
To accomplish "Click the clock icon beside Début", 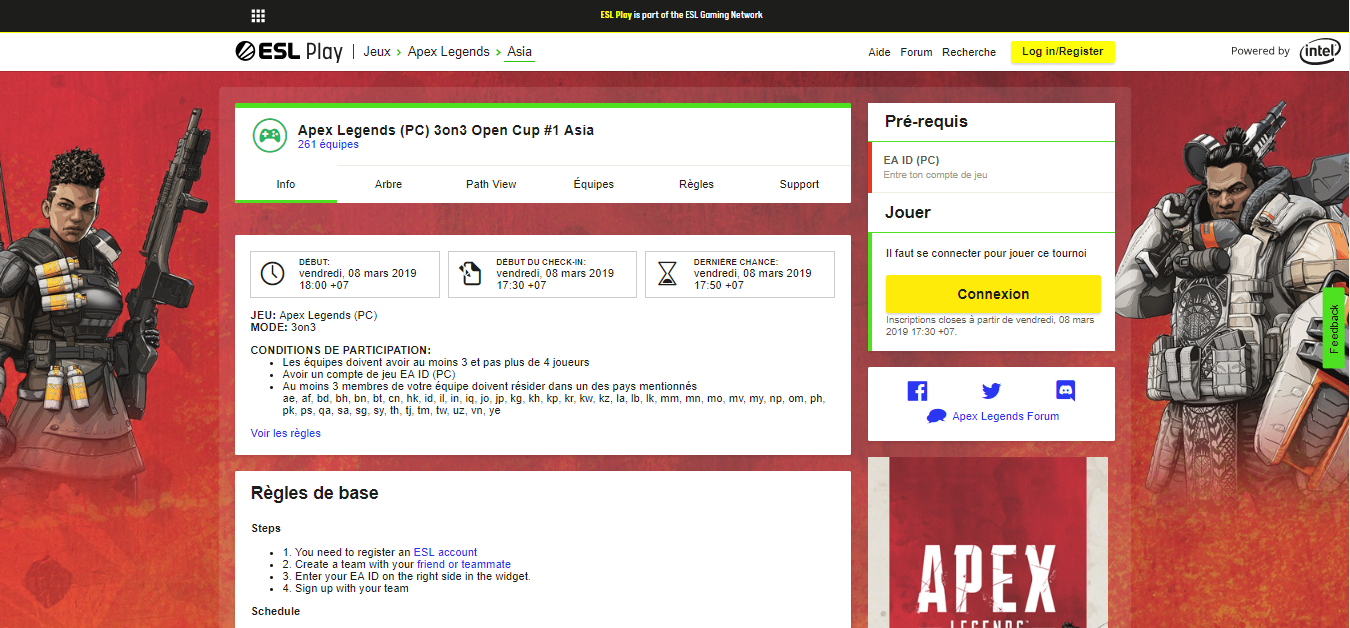I will [x=272, y=274].
